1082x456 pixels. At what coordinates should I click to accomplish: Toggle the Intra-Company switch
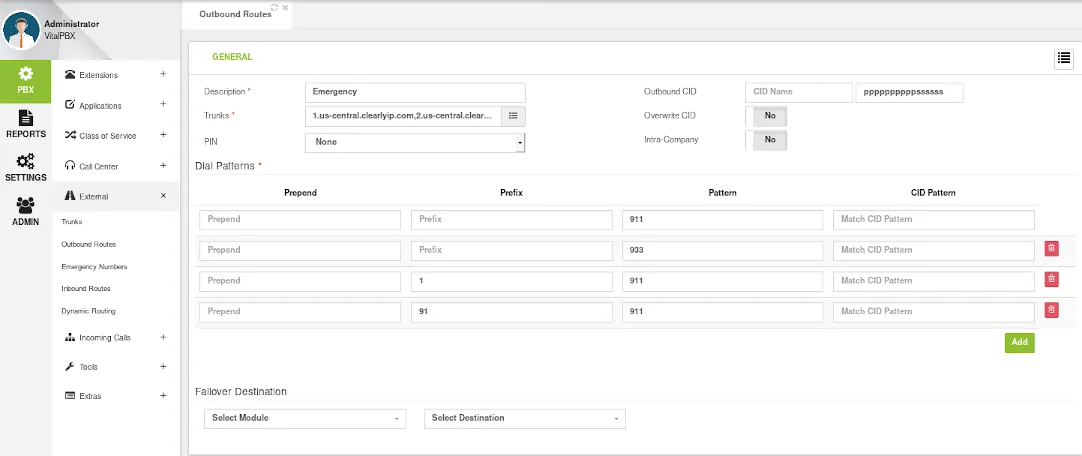click(766, 140)
